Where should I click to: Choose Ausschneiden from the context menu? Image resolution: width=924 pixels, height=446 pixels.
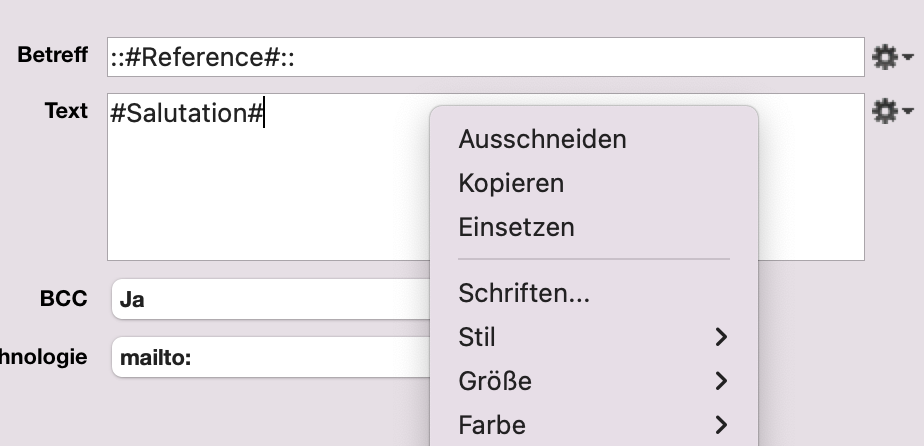pyautogui.click(x=542, y=140)
